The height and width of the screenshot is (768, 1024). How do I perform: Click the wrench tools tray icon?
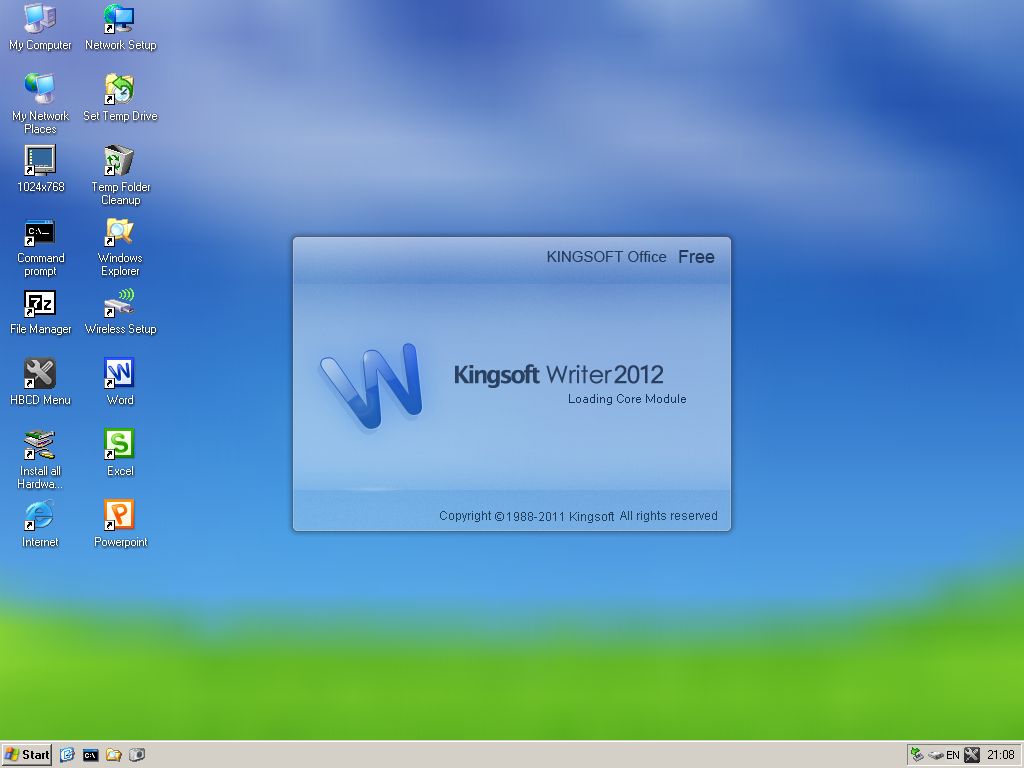(972, 755)
